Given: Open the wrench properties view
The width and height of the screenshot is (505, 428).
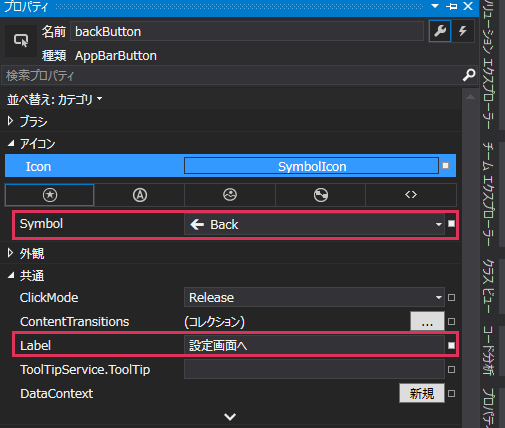Looking at the screenshot, I should coord(440,31).
